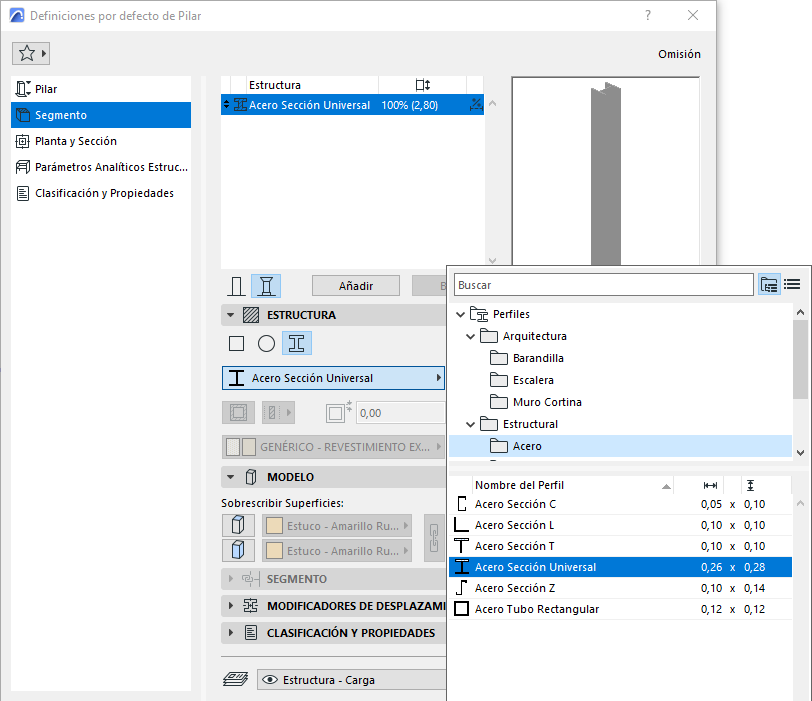Open Clasificación y Propiedades sidebar page
Image resolution: width=812 pixels, height=701 pixels.
click(101, 193)
